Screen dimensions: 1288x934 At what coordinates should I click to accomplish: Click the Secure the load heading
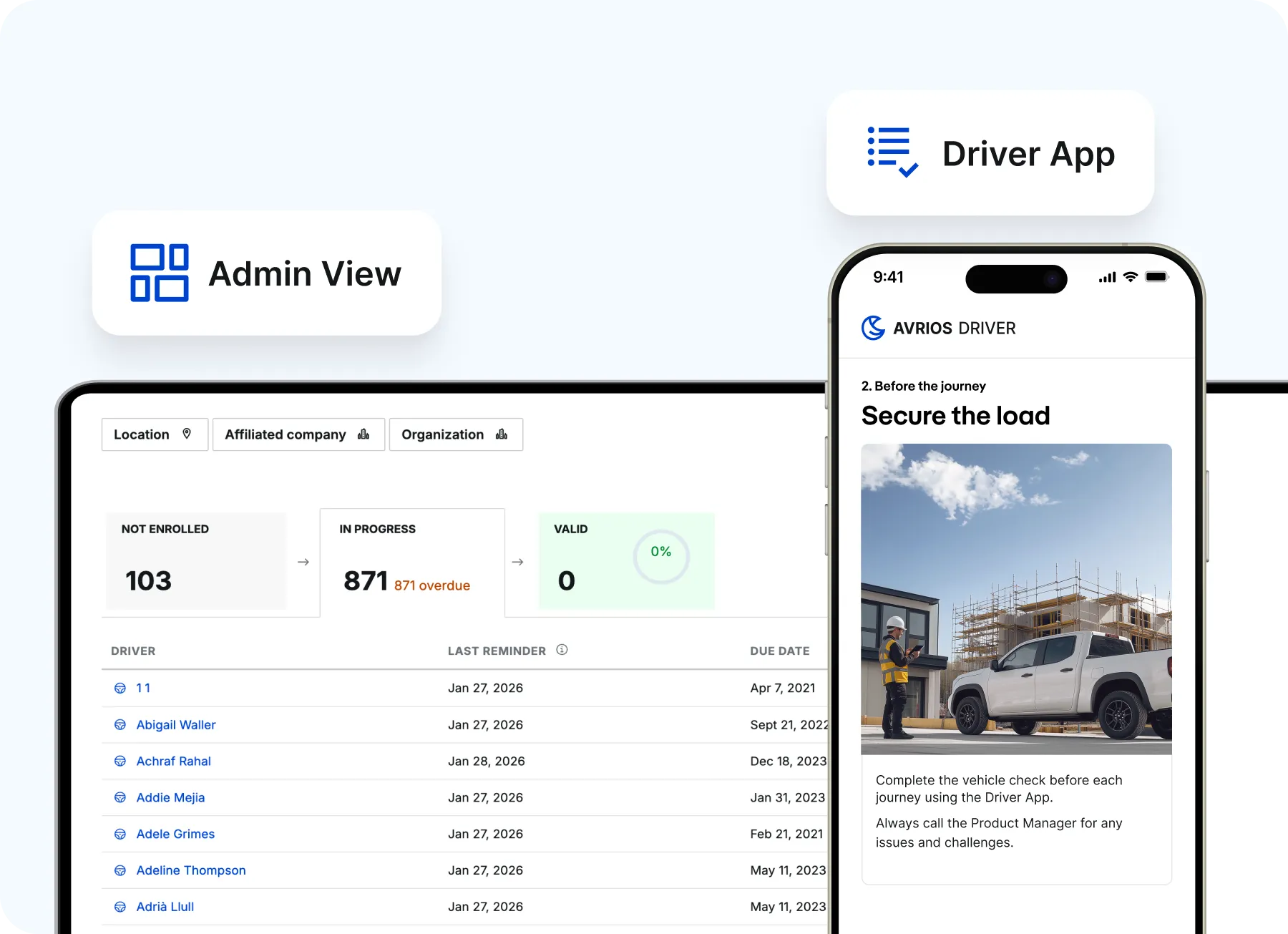(x=955, y=416)
